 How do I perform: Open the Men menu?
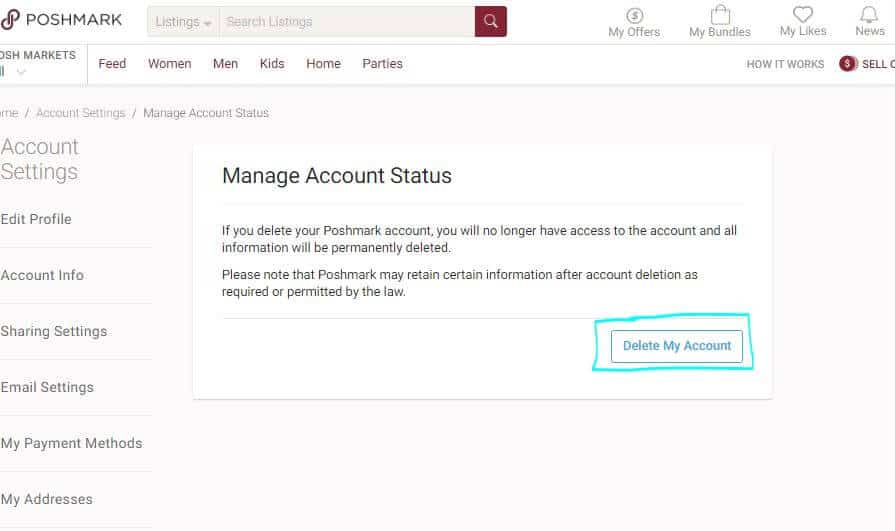click(225, 64)
